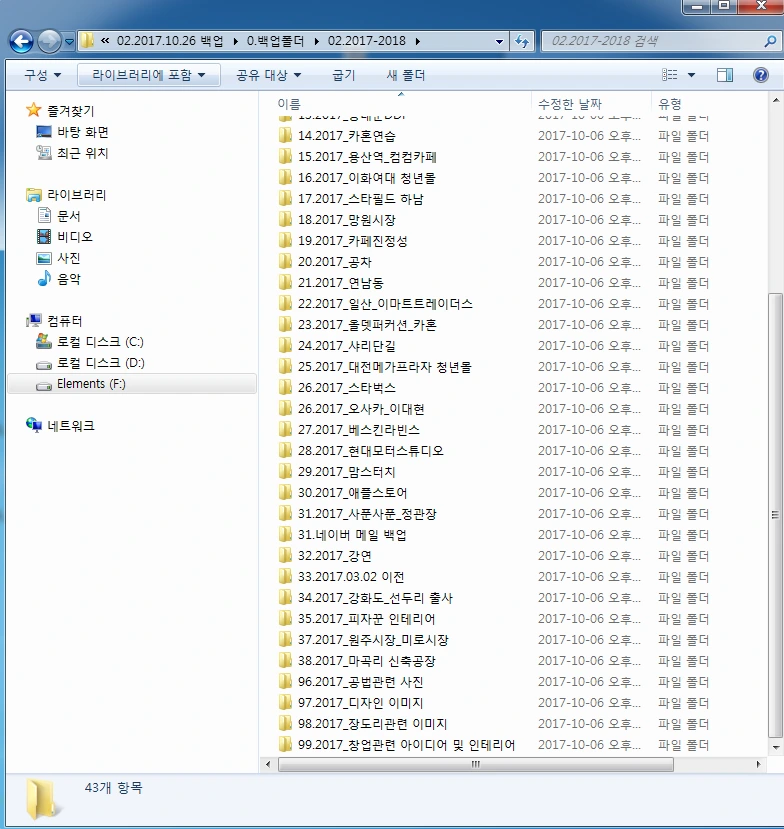
Task: Open 라이브러리에 포함 dropdown
Action: click(x=149, y=75)
